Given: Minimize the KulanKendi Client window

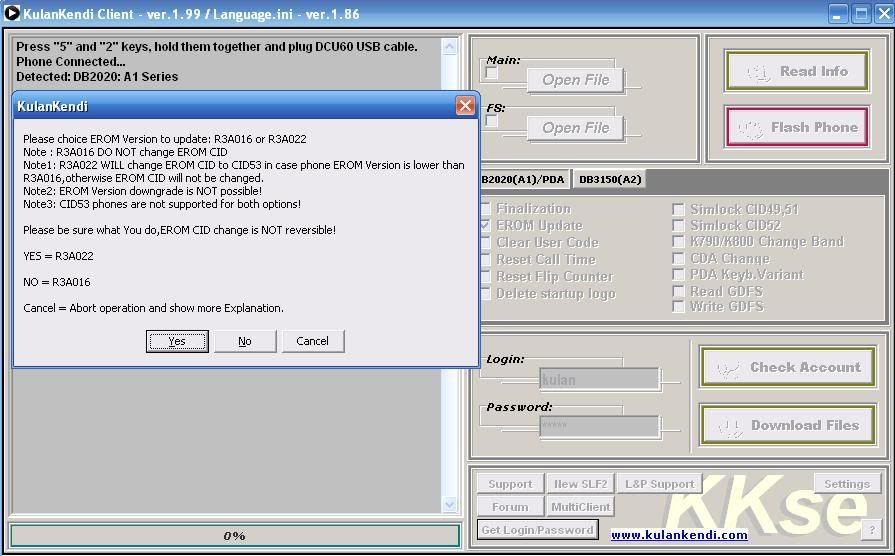Looking at the screenshot, I should point(837,13).
